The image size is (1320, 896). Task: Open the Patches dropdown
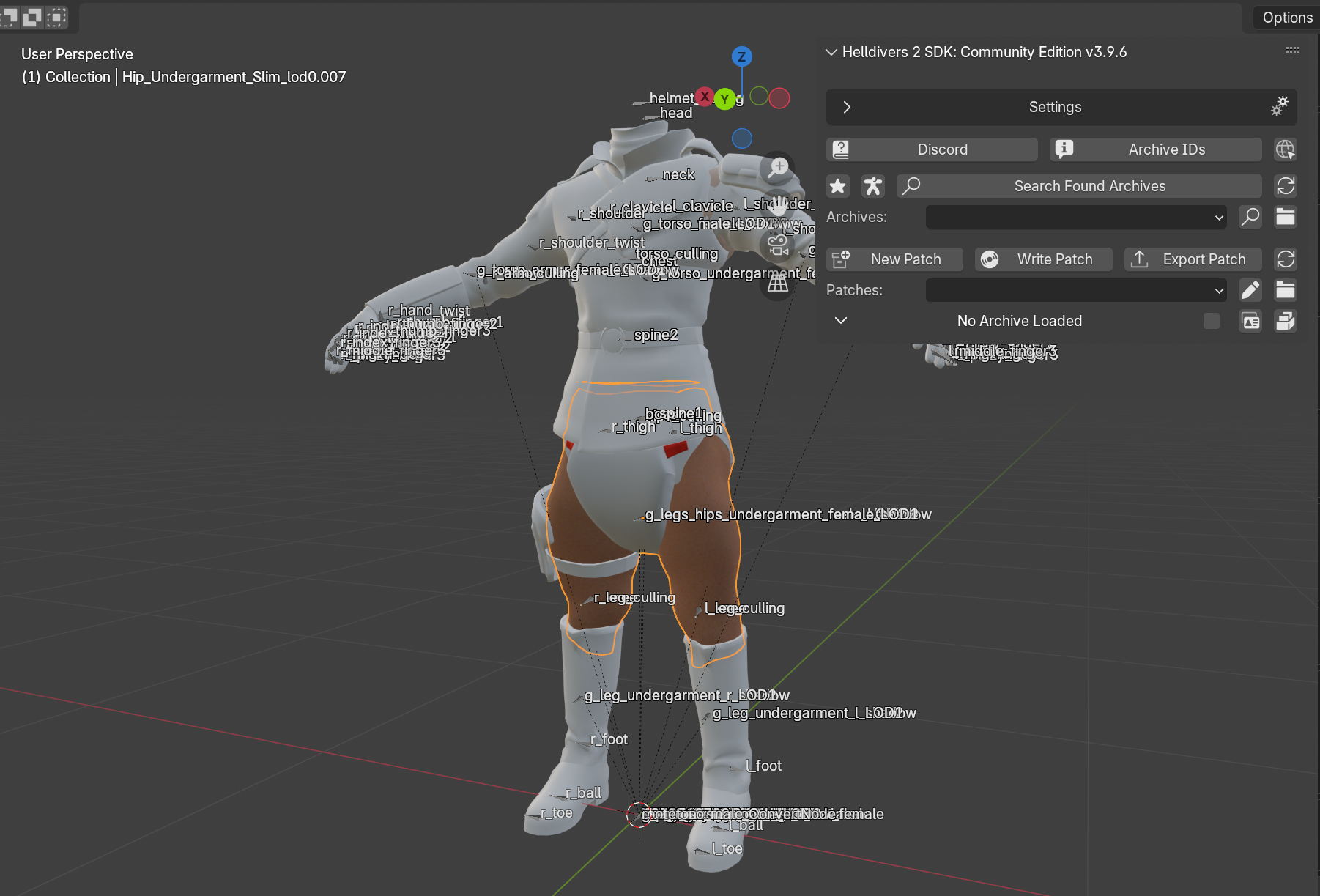(x=1076, y=290)
